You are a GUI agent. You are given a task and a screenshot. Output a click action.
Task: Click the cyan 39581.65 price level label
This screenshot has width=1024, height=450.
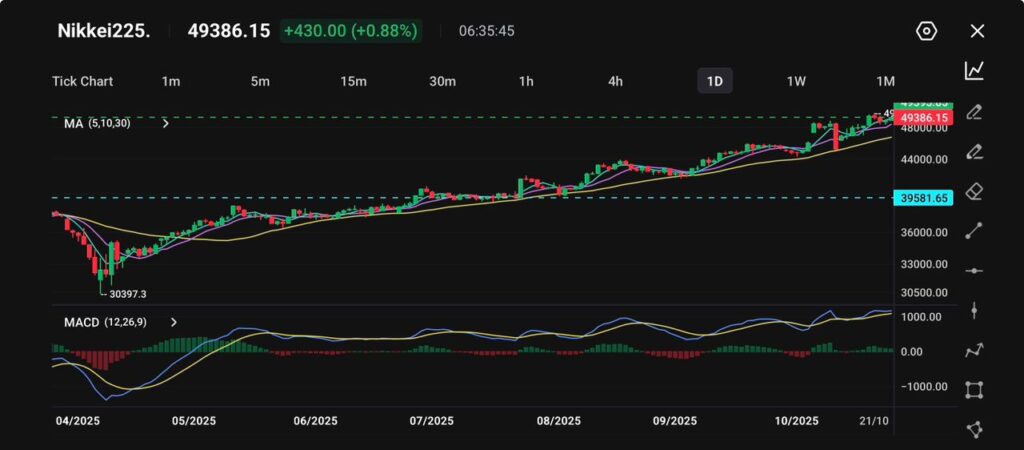923,198
